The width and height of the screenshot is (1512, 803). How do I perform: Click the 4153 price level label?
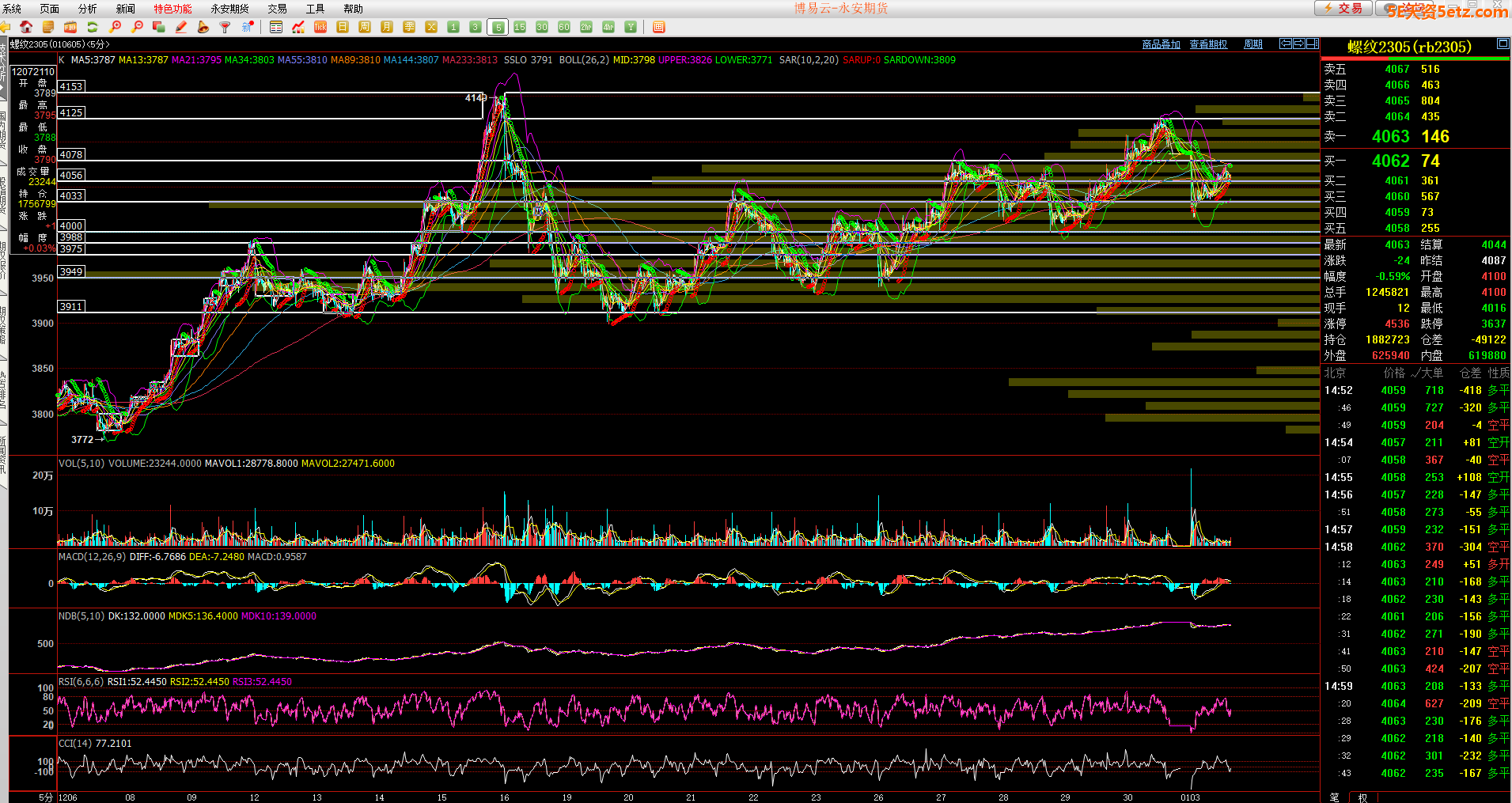pos(71,86)
